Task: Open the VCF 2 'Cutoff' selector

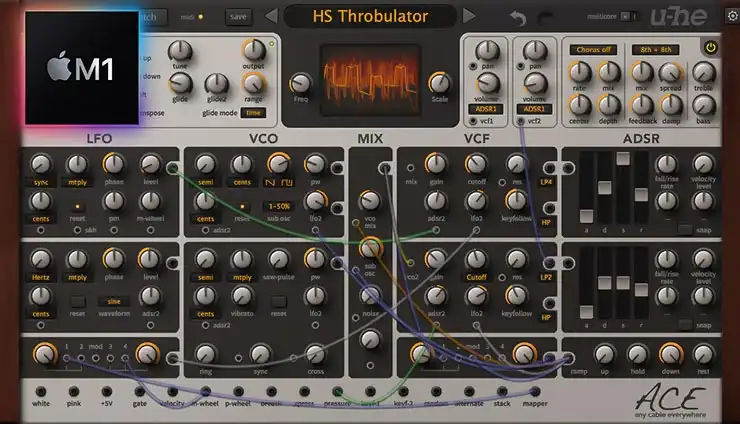Action: (x=476, y=277)
